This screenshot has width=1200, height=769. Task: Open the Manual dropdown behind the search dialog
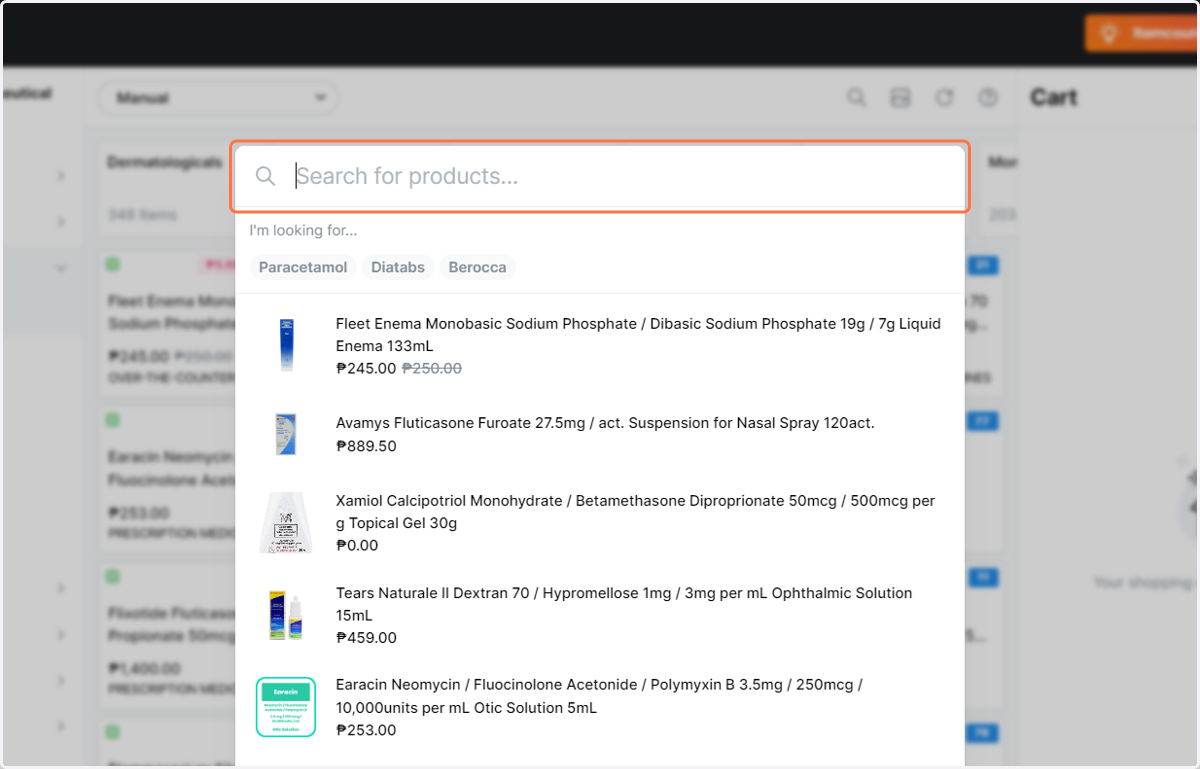pyautogui.click(x=218, y=98)
